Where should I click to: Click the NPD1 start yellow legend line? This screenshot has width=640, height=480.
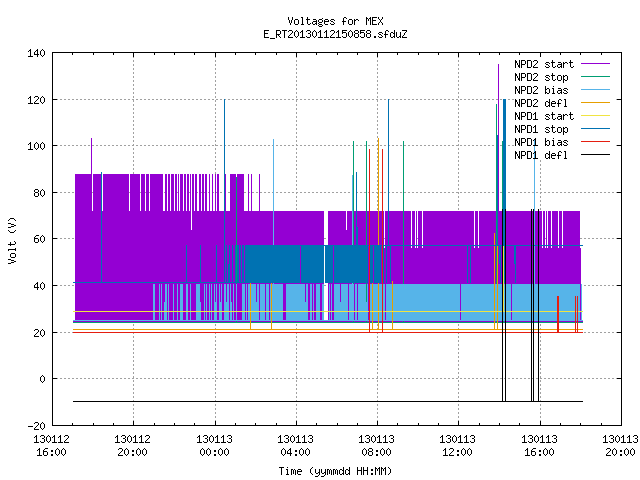595,116
